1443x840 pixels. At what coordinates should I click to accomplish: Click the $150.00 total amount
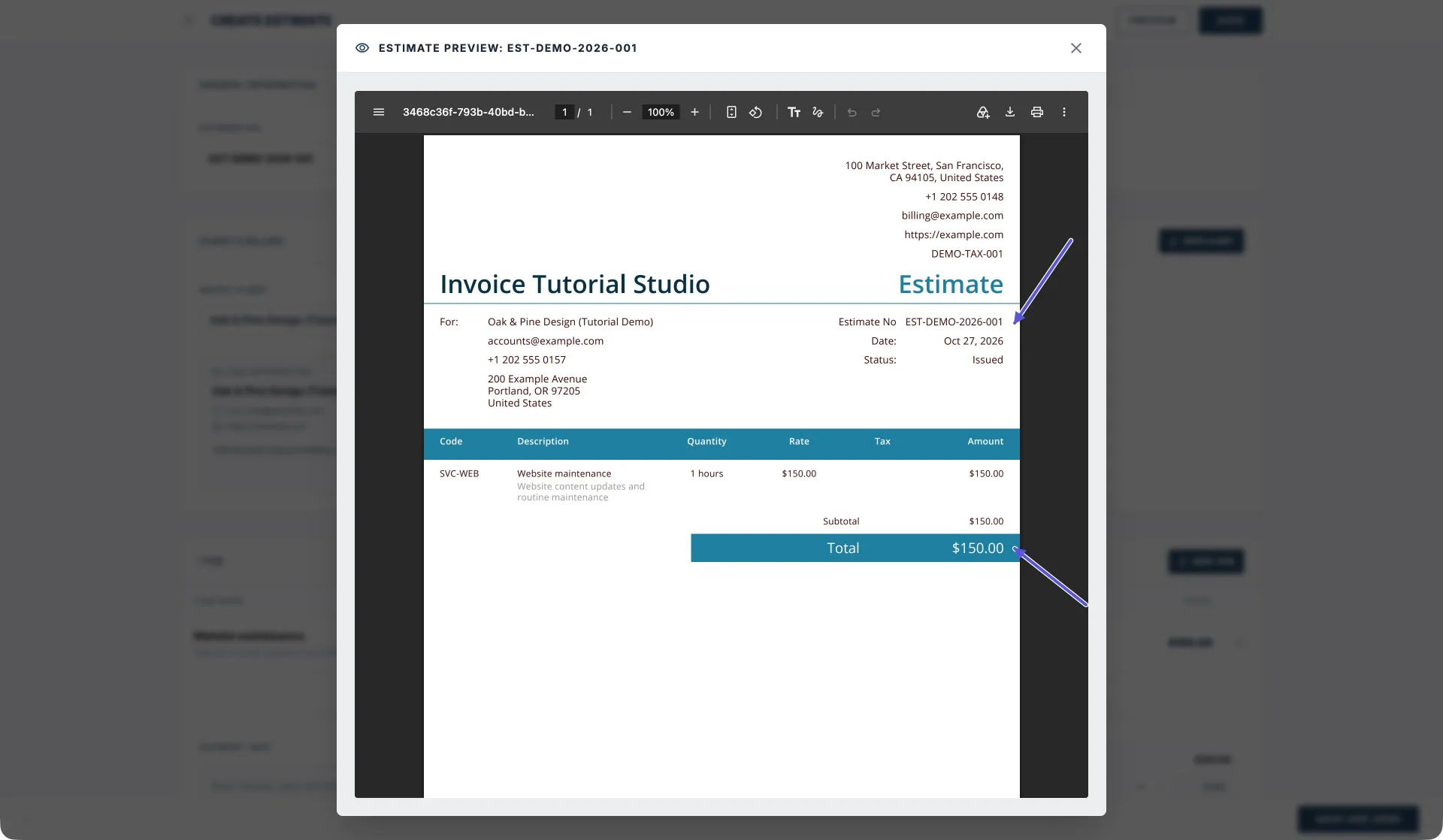[x=977, y=548]
